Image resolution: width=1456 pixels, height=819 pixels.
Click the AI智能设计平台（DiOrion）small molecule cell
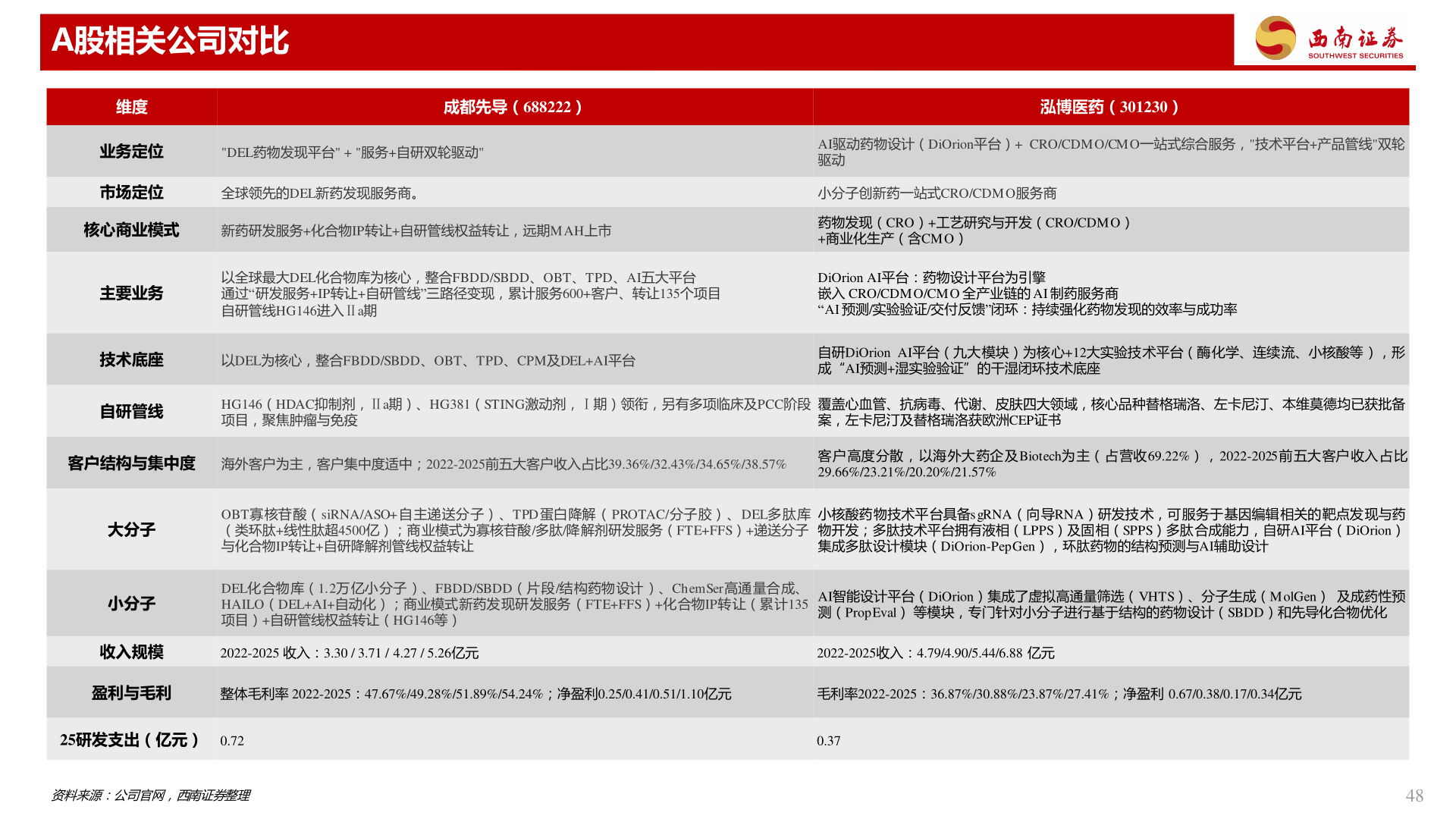tap(1110, 604)
